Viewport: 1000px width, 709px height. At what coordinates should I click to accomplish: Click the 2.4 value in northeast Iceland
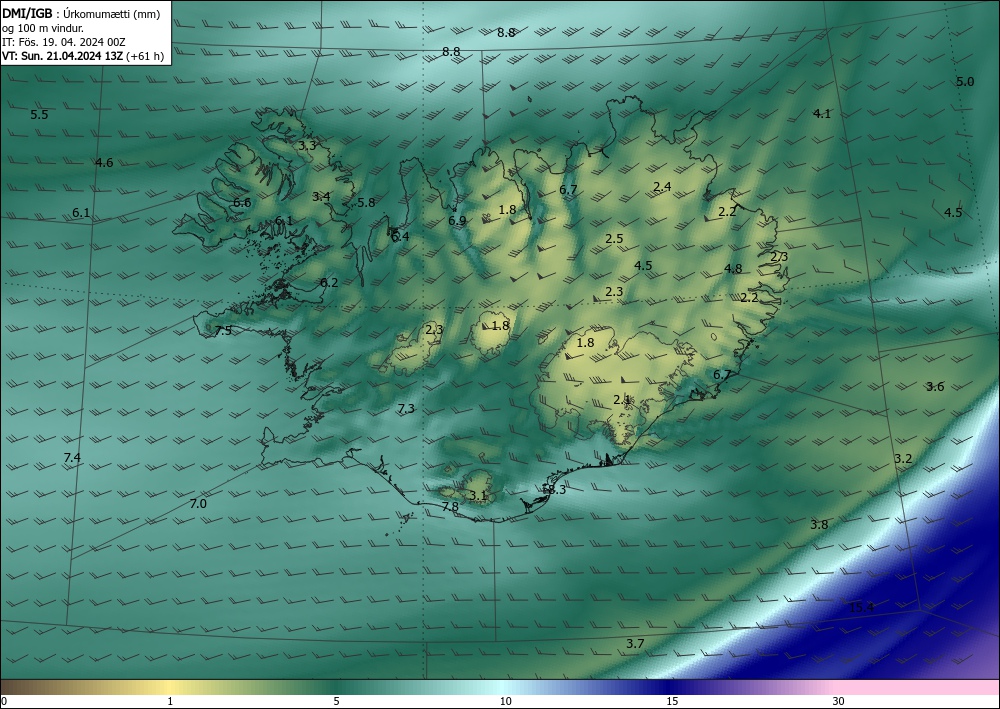pyautogui.click(x=663, y=187)
